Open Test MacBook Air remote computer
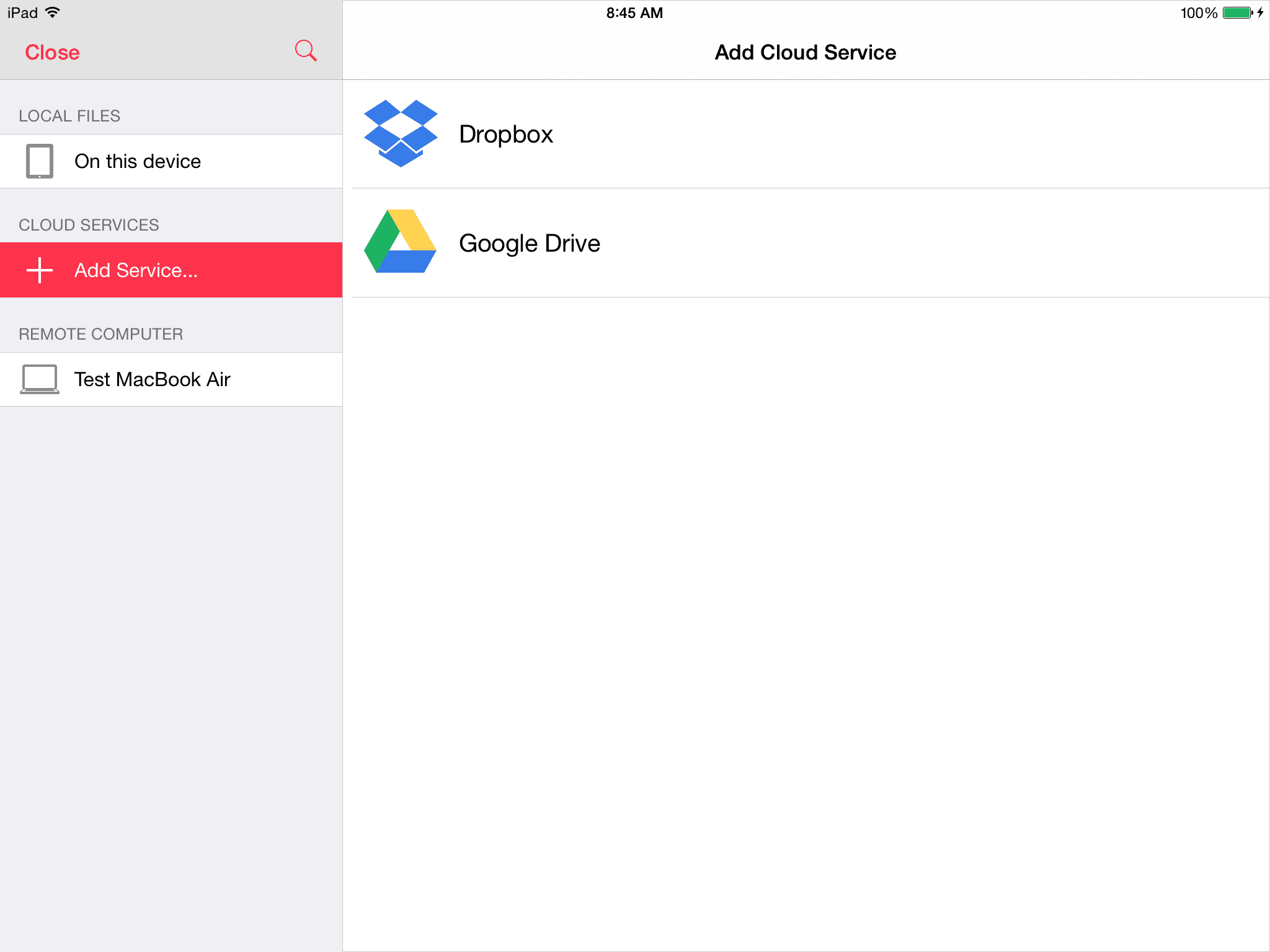This screenshot has height=952, width=1270. (171, 379)
